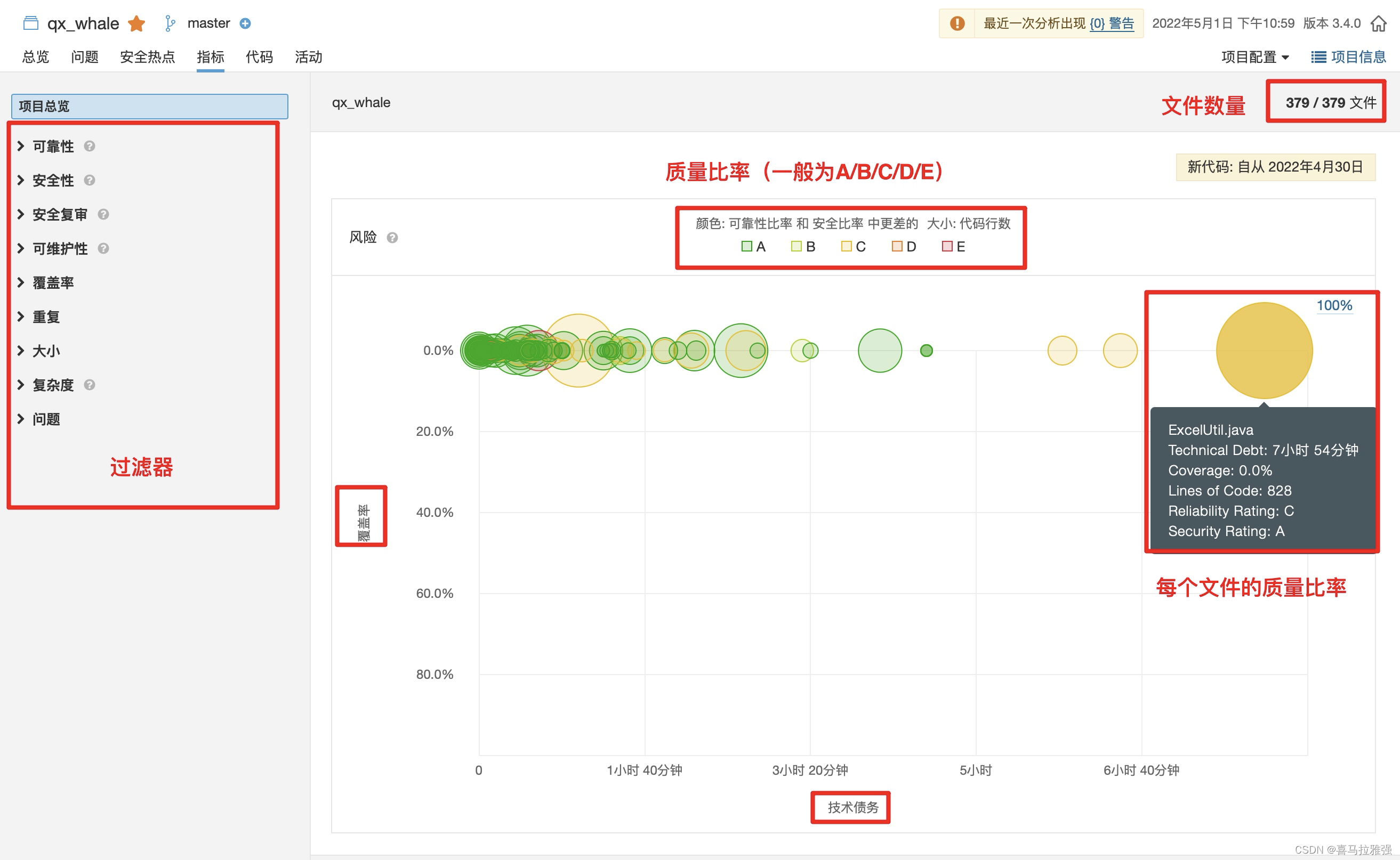Switch to the 活动 tab

coord(309,57)
